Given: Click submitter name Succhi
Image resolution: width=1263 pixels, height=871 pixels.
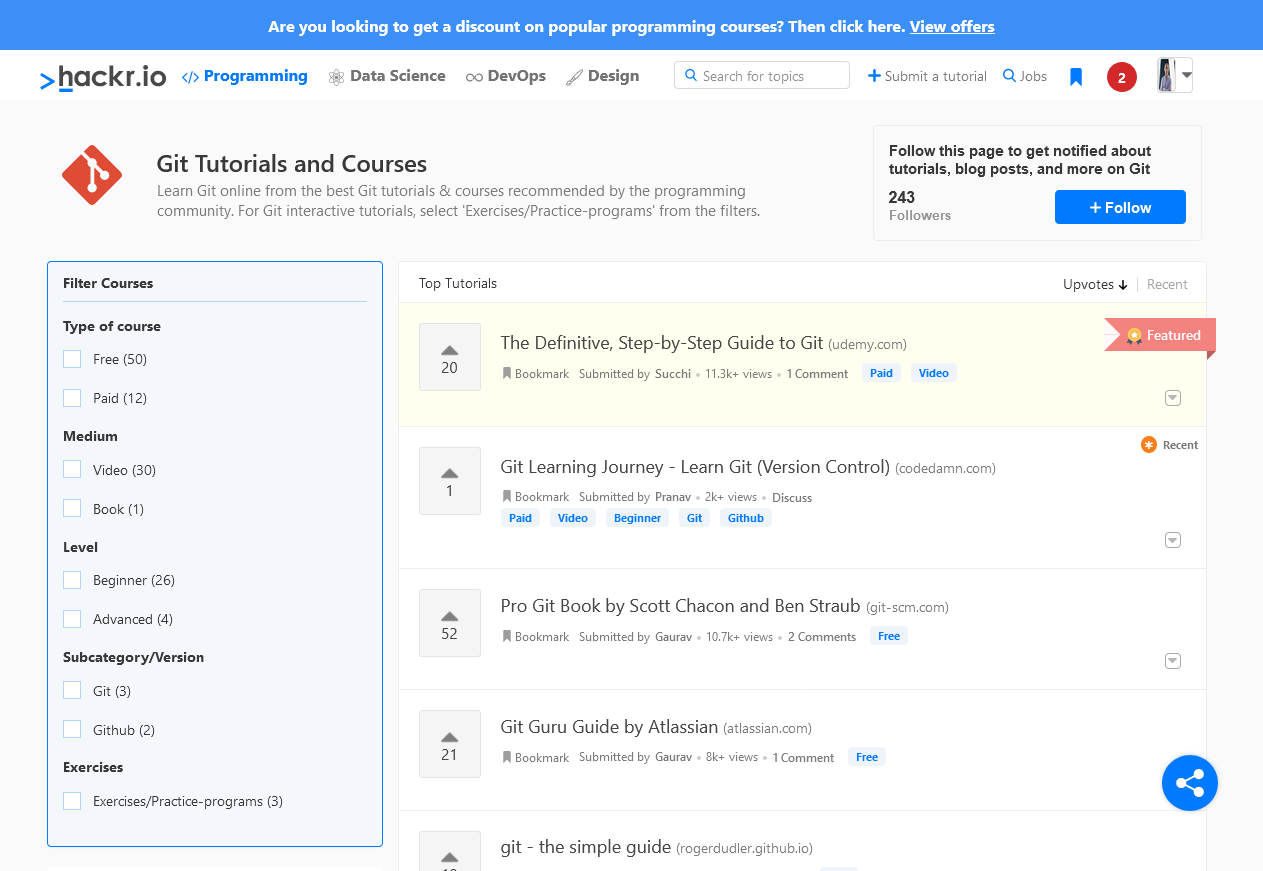Looking at the screenshot, I should pos(673,374).
